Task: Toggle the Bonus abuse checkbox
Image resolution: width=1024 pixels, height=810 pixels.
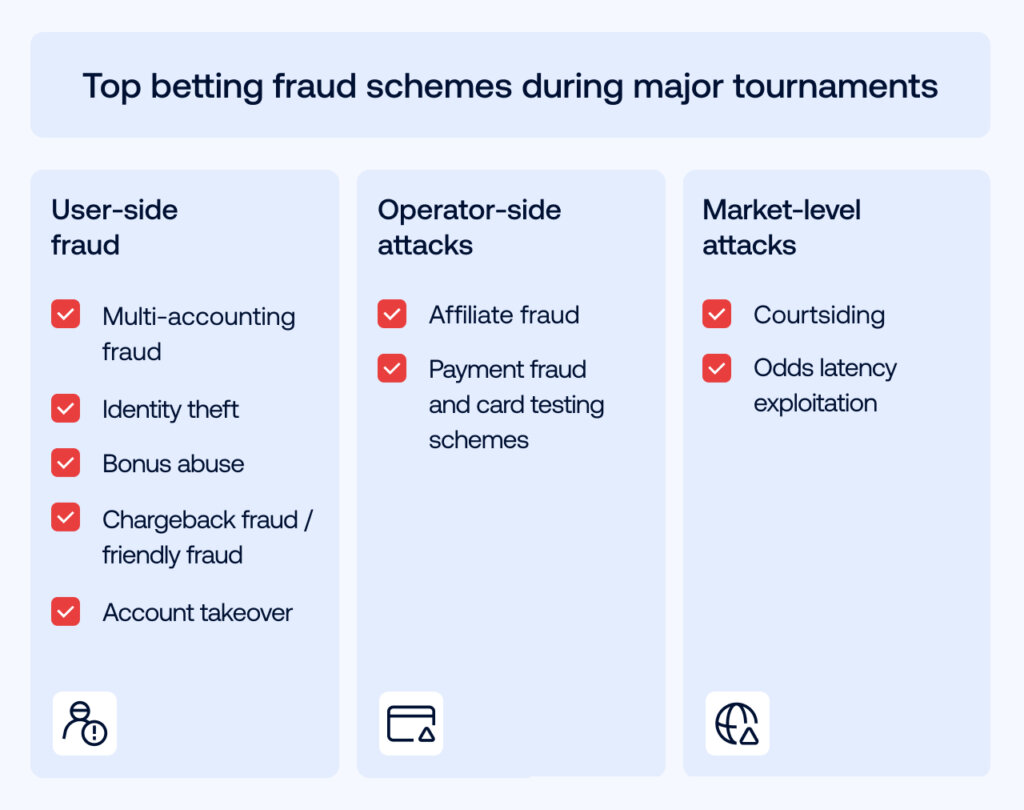Action: pos(66,463)
